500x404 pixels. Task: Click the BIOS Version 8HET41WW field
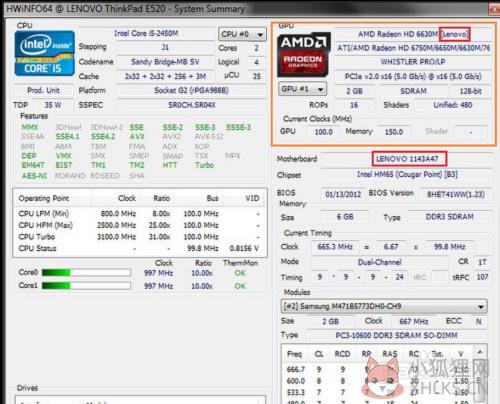coord(456,194)
